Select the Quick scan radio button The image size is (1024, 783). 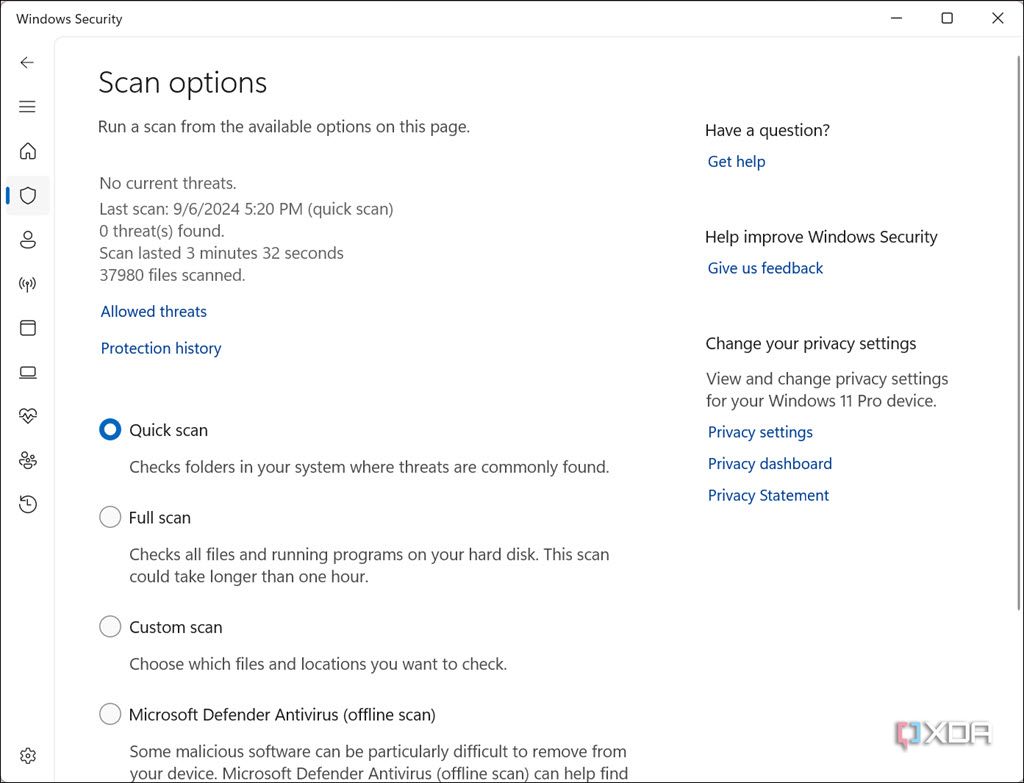click(110, 430)
